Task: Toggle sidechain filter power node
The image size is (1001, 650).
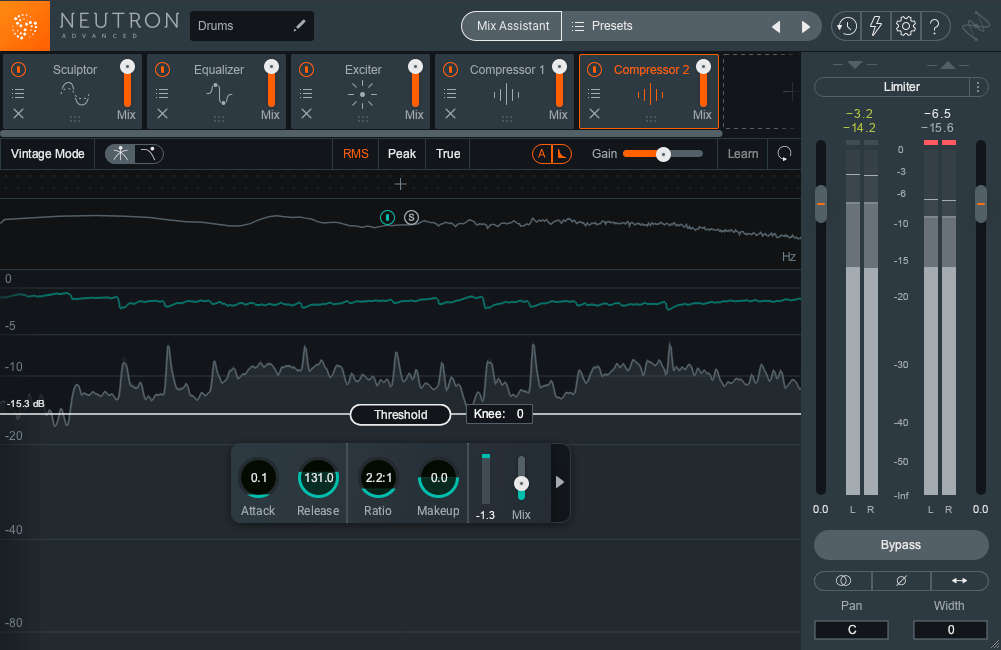Action: pos(388,218)
